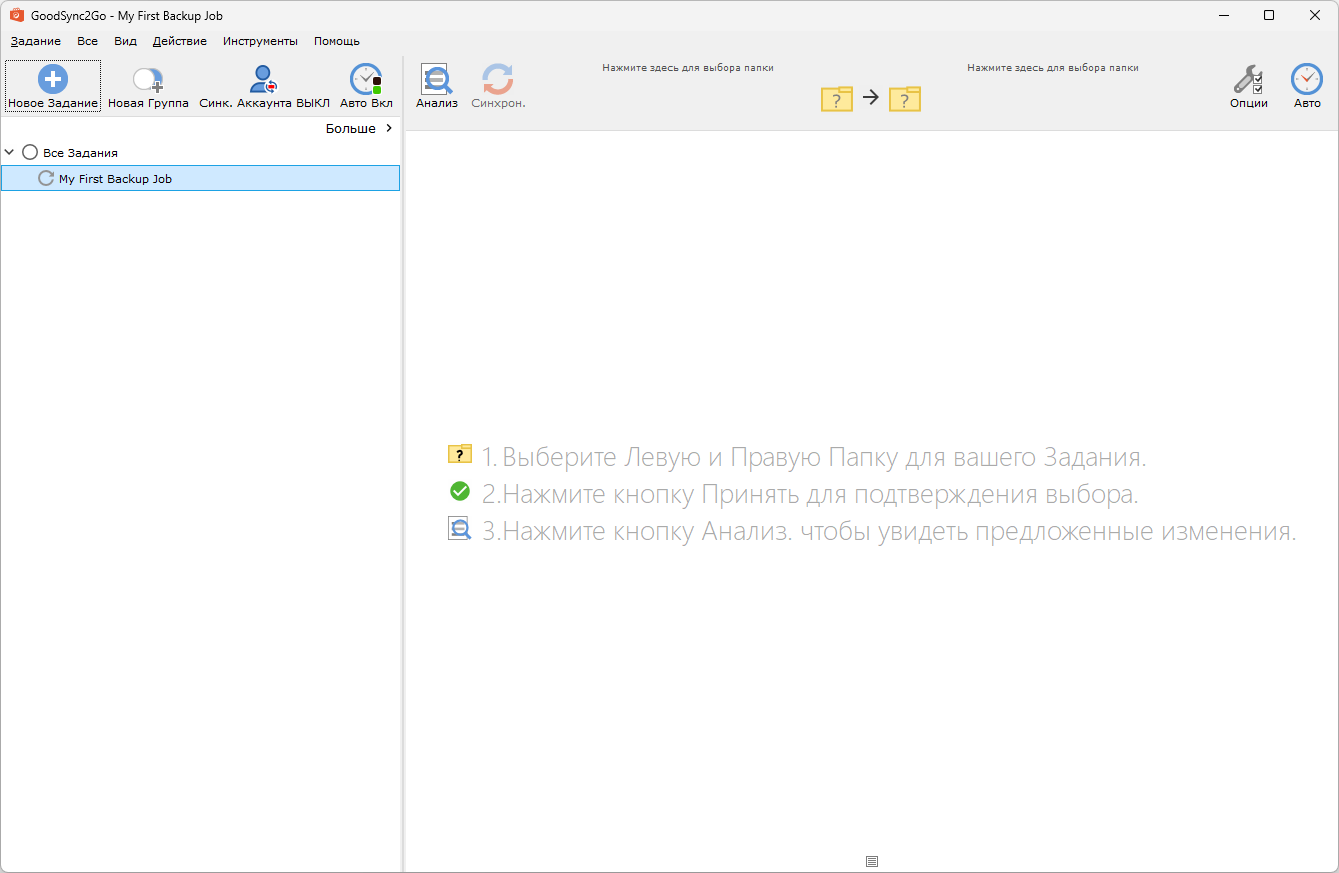Create a new job with Новое Задание
1339x873 pixels.
coord(53,86)
